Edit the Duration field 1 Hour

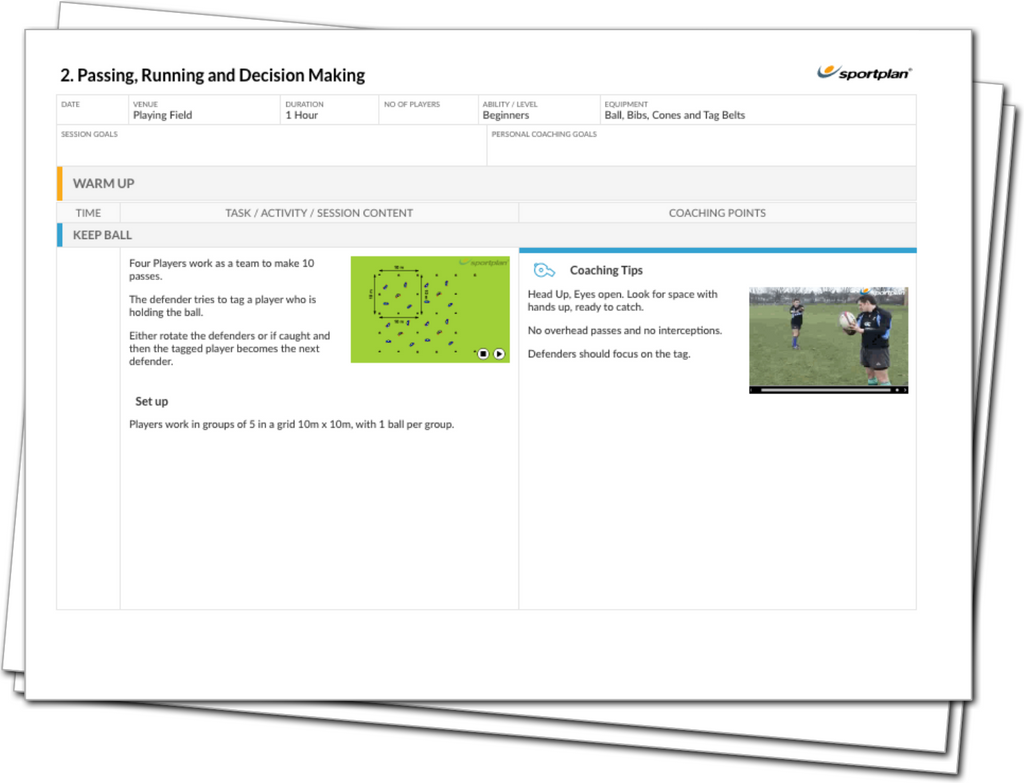(x=330, y=110)
